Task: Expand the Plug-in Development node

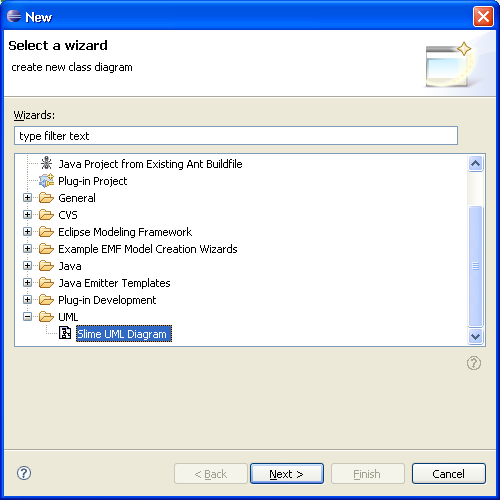Action: 27,300
